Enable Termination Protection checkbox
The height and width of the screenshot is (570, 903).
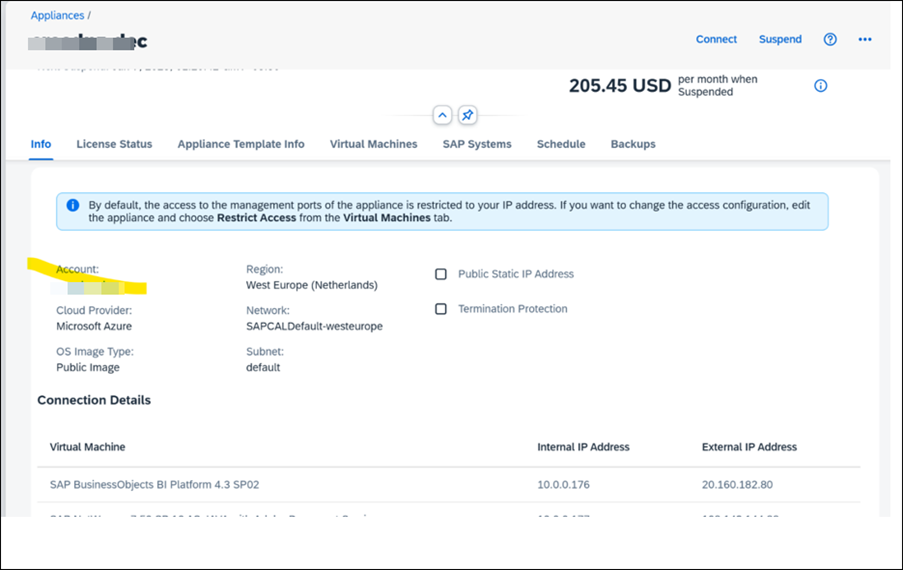tap(441, 309)
